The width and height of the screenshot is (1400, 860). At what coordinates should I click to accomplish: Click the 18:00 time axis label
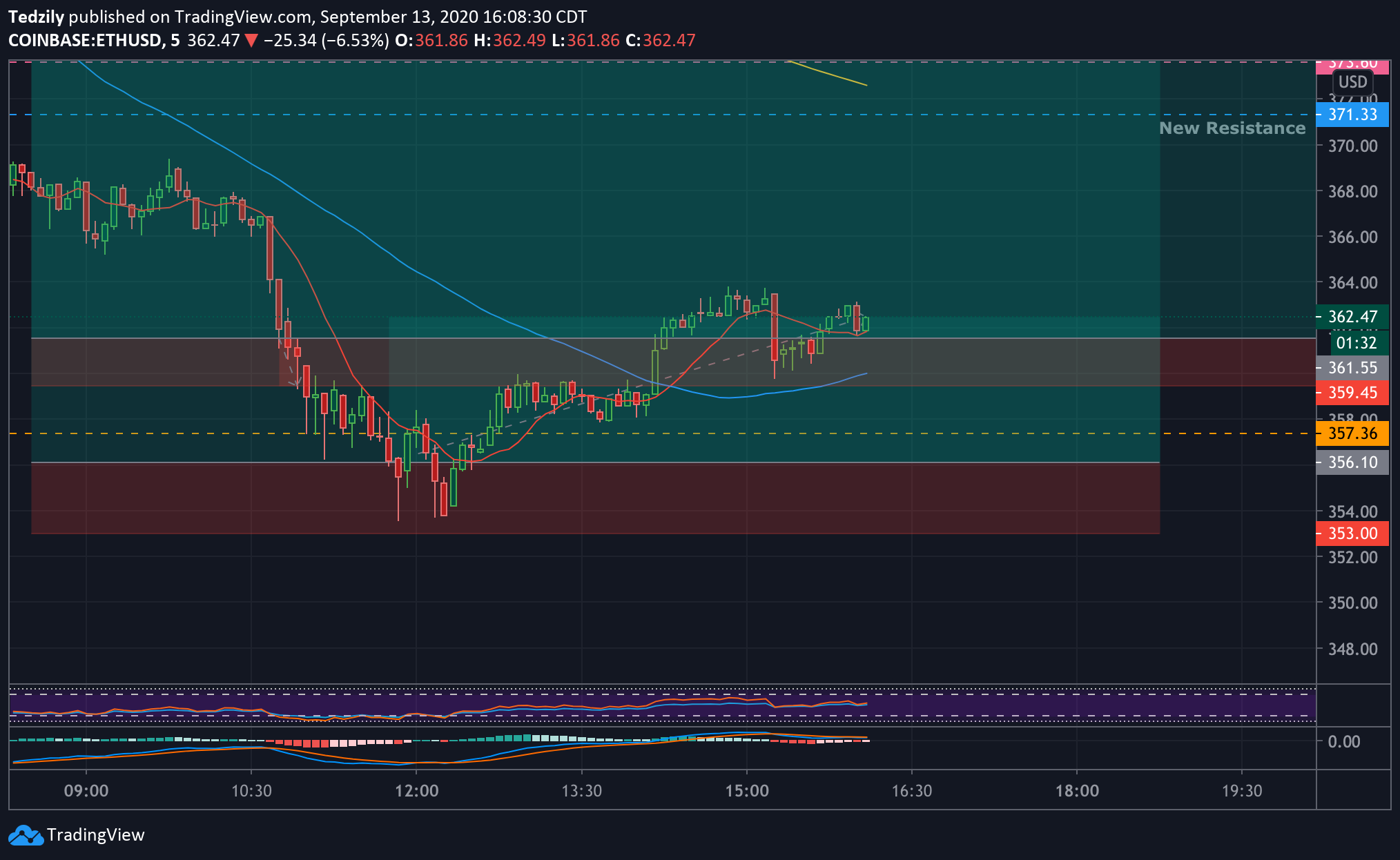pyautogui.click(x=1077, y=791)
